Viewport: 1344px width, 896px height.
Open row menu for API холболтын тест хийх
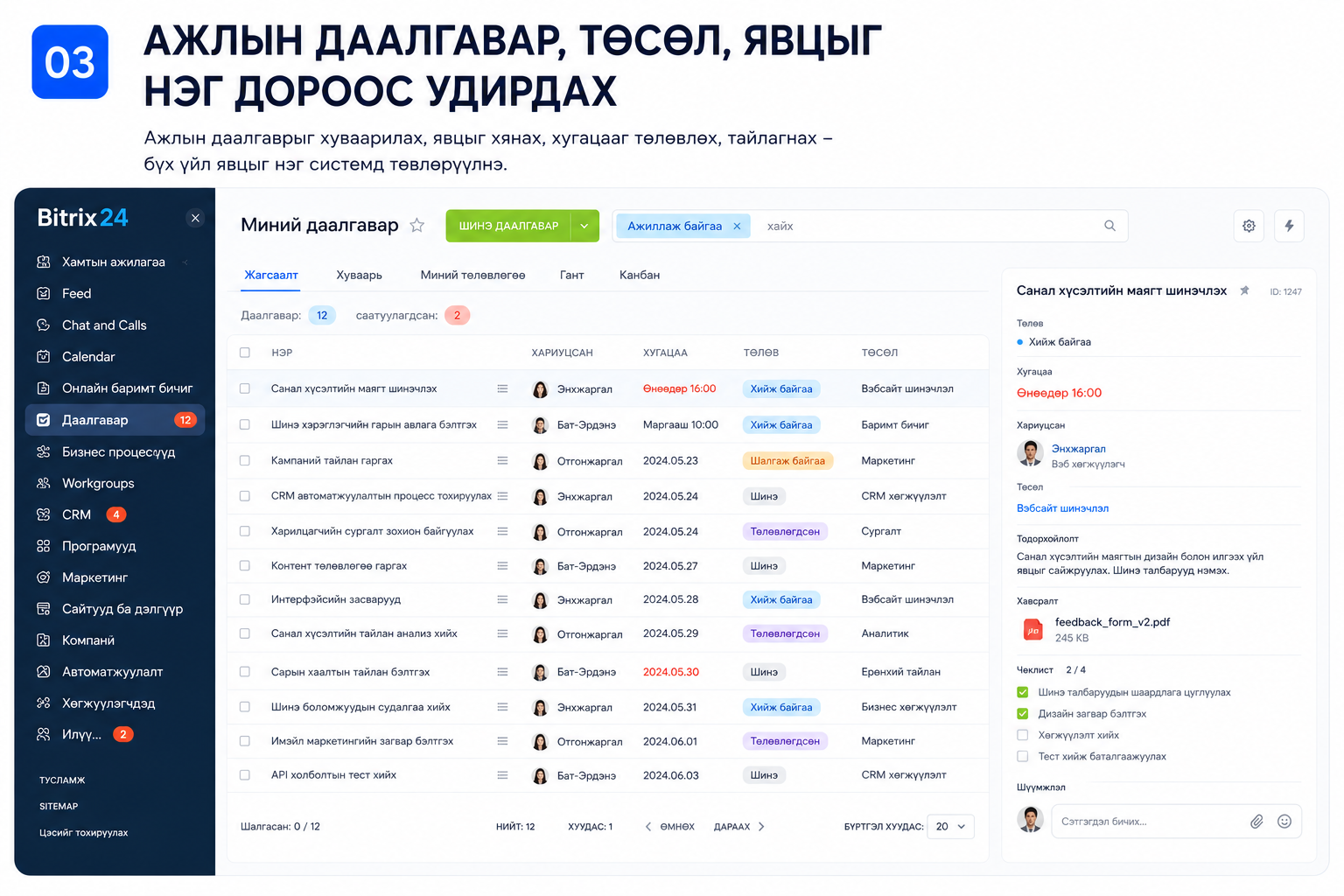[502, 775]
